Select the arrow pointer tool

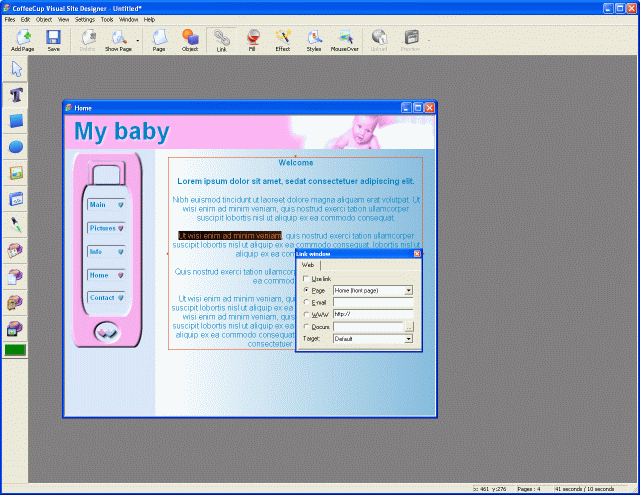16,69
